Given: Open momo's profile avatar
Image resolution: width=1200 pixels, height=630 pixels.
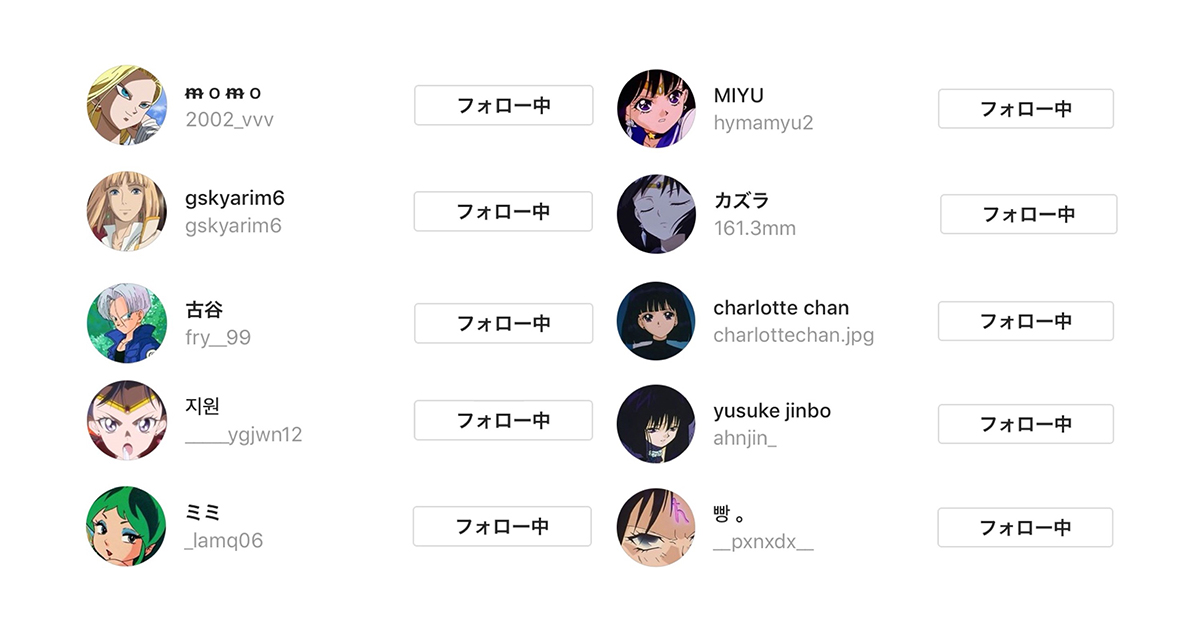Looking at the screenshot, I should 127,106.
